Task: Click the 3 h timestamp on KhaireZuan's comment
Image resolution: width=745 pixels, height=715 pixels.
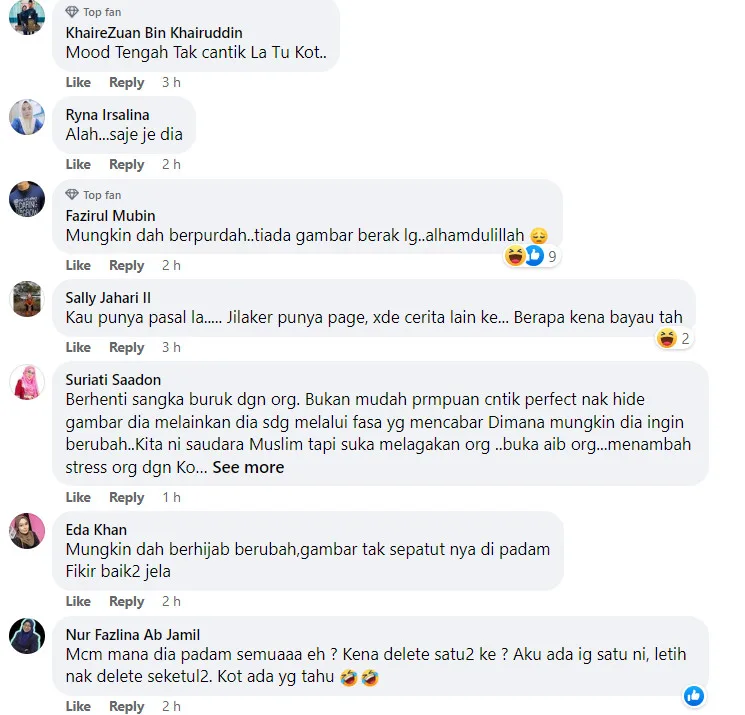Action: 171,83
